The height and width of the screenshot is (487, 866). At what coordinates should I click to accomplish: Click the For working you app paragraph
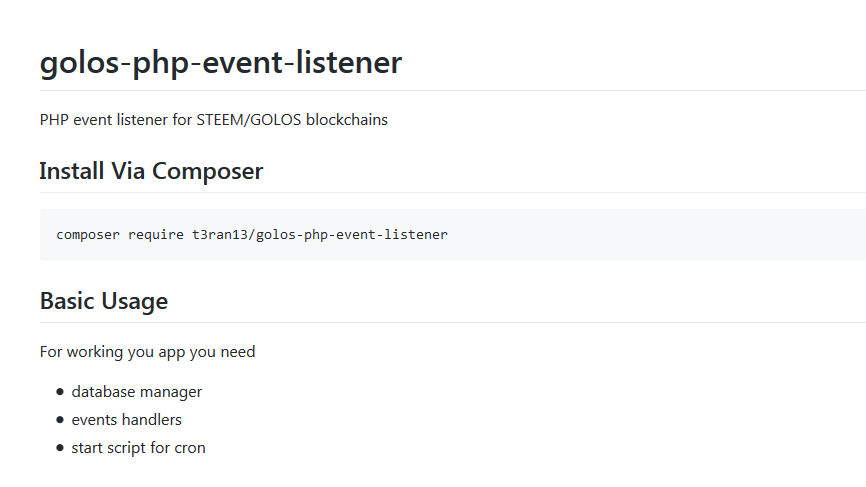[x=148, y=352]
